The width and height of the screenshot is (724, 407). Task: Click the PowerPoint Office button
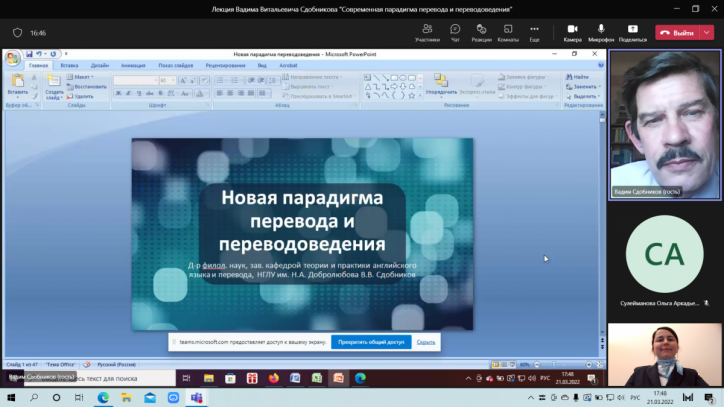tap(13, 58)
